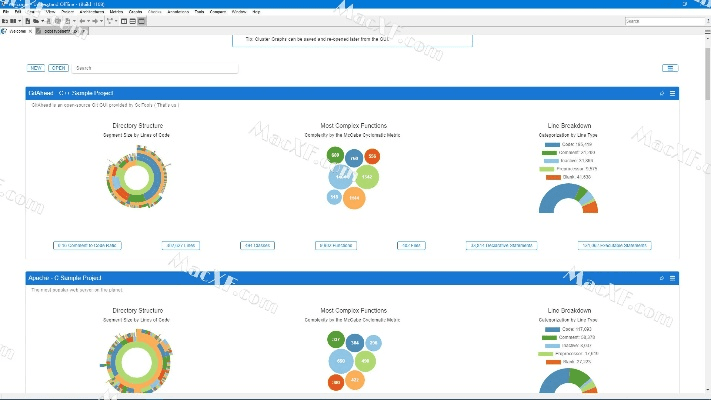711x400 pixels.
Task: Click the GitAhead panel search icon
Action: coord(662,93)
